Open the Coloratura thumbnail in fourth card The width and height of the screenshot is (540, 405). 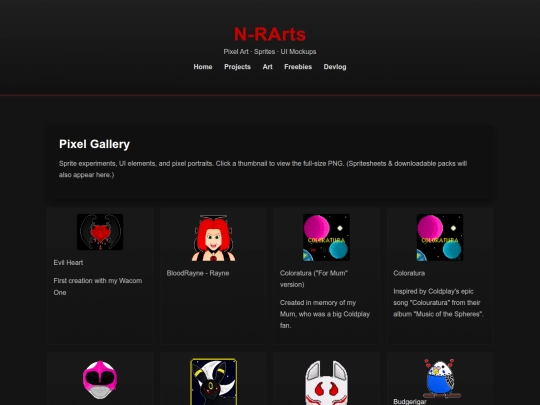coord(440,237)
